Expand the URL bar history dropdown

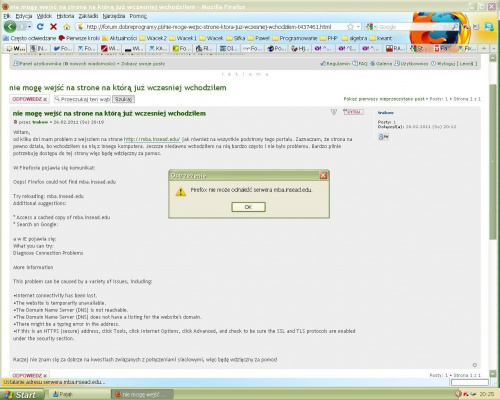(358, 27)
